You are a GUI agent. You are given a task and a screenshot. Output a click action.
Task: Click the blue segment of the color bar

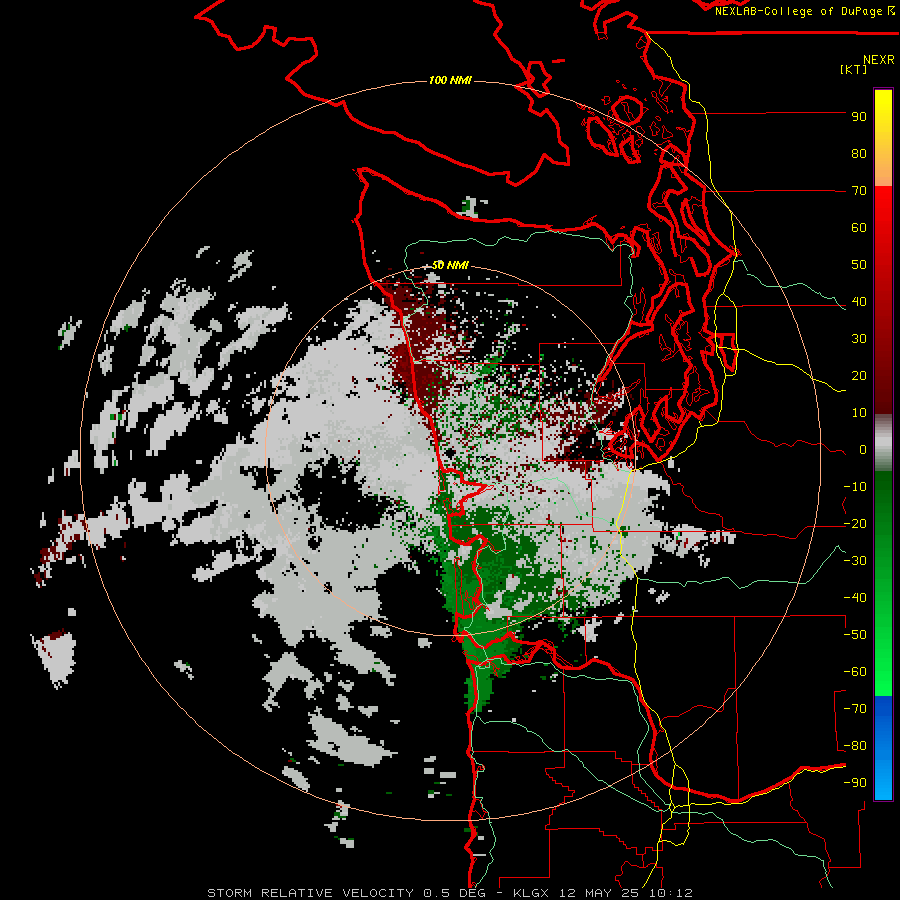click(883, 748)
